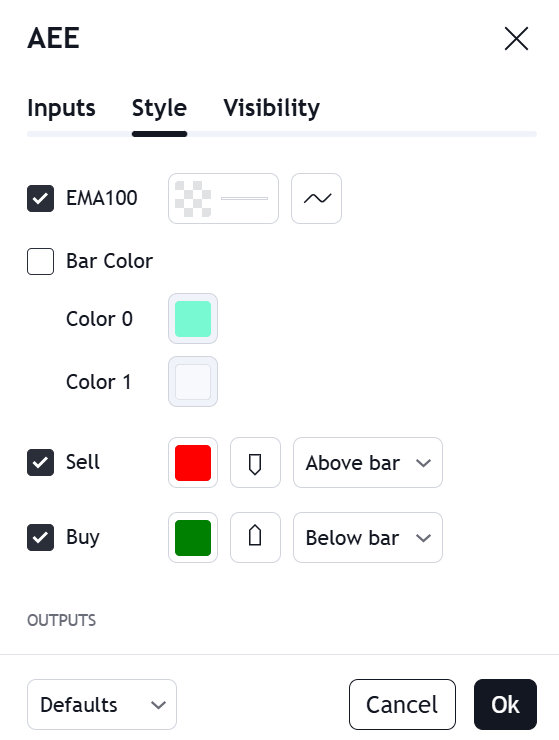
Task: Open the Sell marker shape picker
Action: coord(255,462)
